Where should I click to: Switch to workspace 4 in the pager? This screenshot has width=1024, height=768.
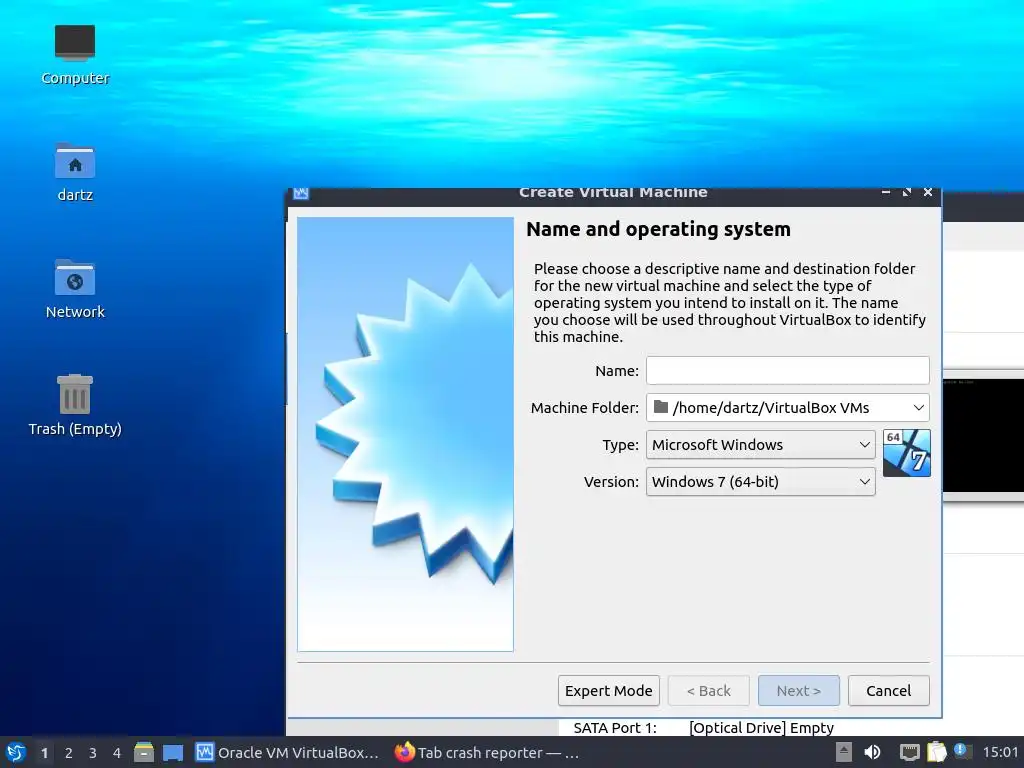[117, 753]
